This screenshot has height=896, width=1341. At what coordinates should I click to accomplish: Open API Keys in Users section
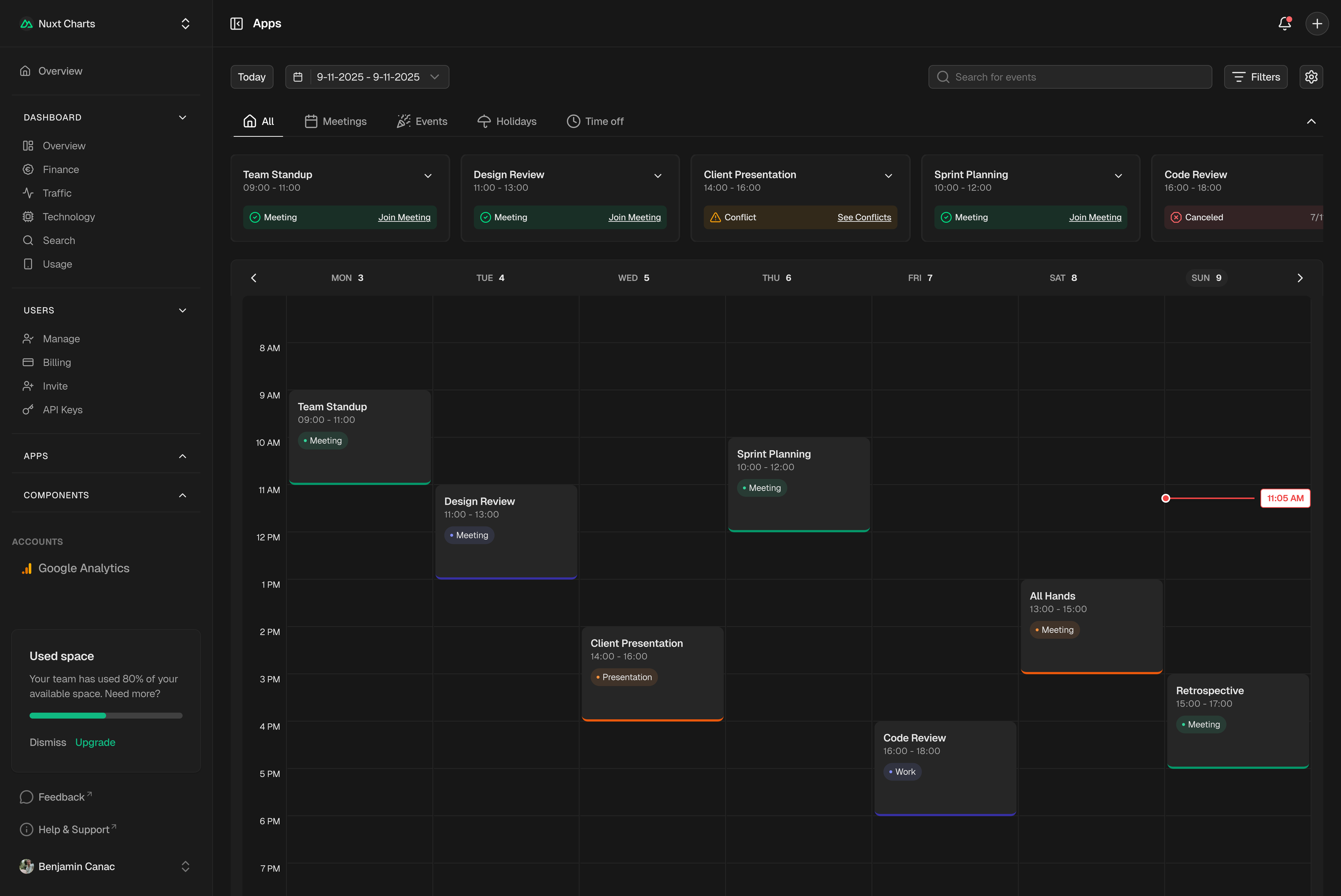62,410
